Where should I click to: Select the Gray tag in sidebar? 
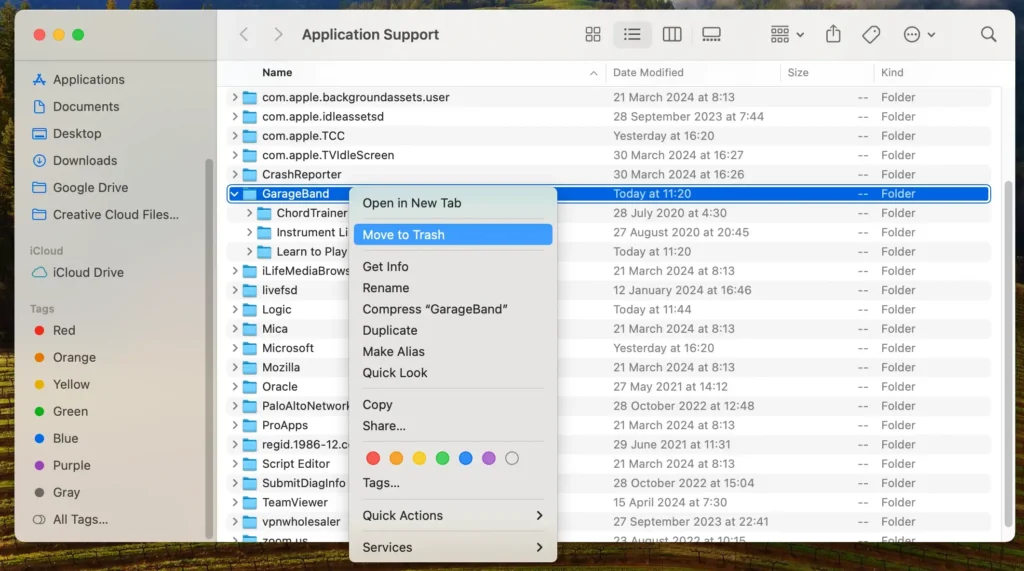(x=56, y=493)
